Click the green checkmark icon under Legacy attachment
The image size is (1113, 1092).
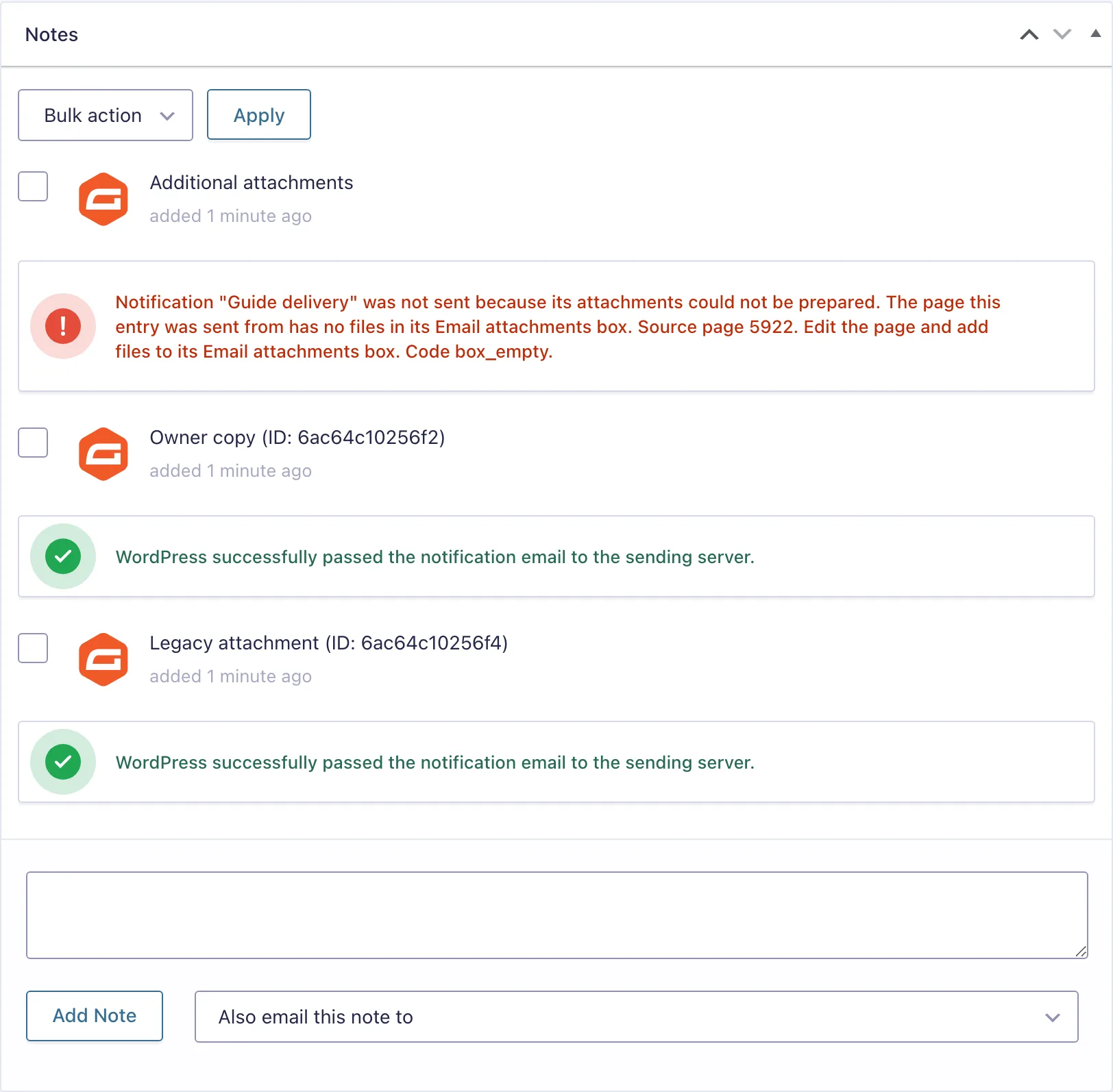pos(63,762)
